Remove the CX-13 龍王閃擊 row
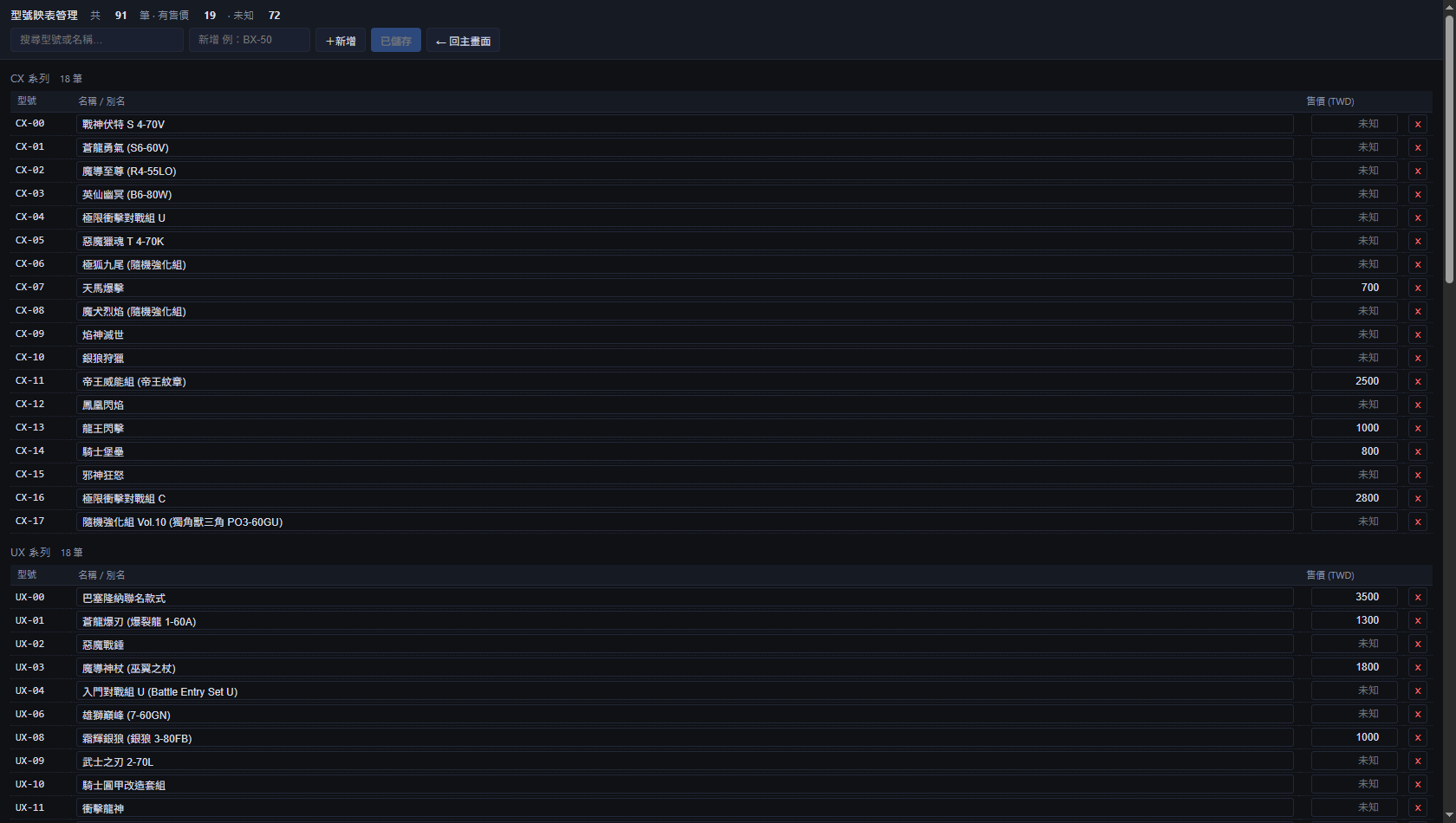 click(1418, 428)
